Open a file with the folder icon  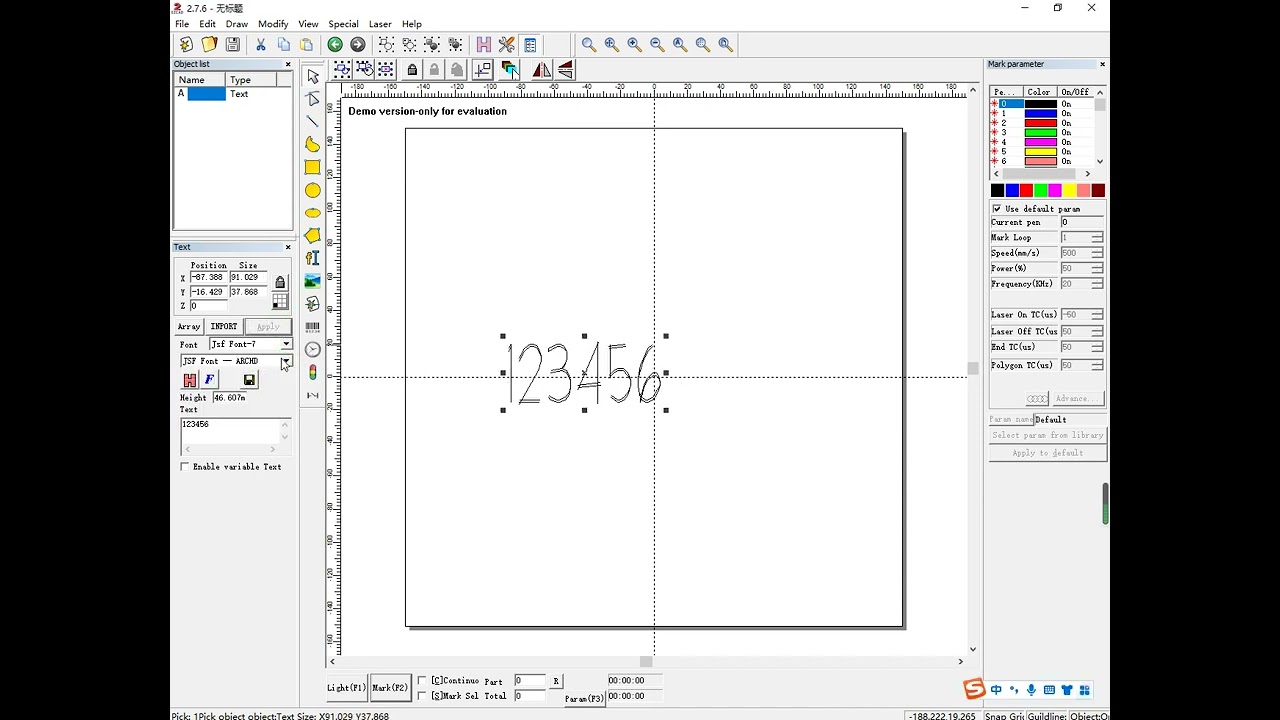209,44
